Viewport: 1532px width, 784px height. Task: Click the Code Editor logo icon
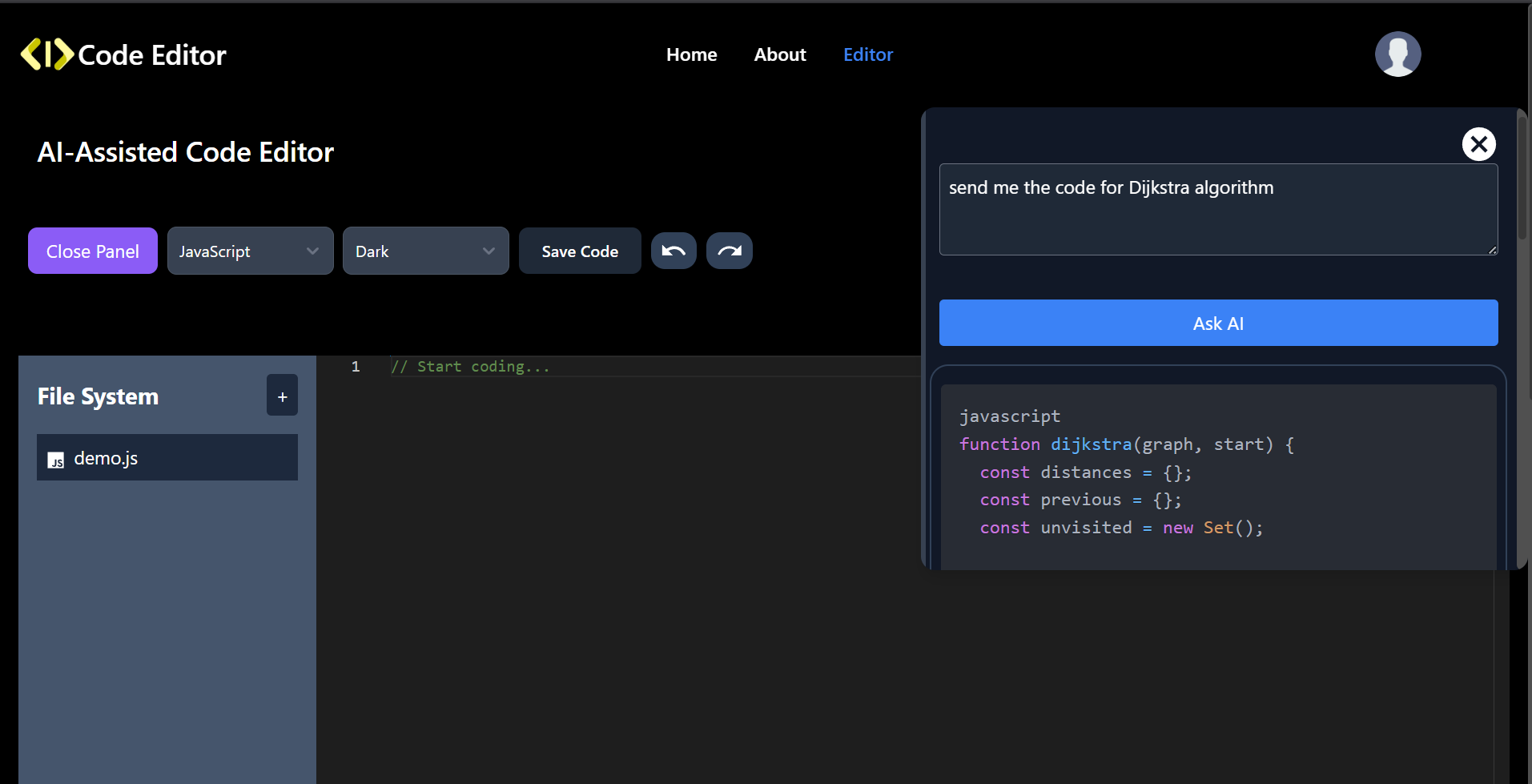tap(46, 54)
